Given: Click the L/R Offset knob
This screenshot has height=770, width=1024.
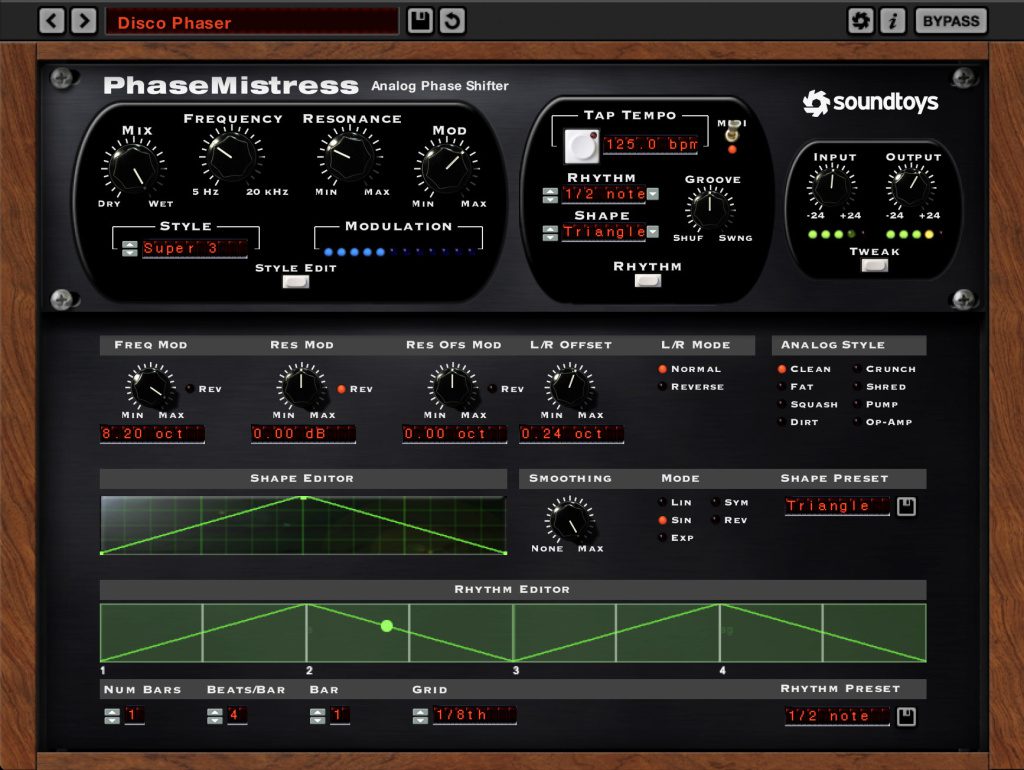Looking at the screenshot, I should 570,387.
